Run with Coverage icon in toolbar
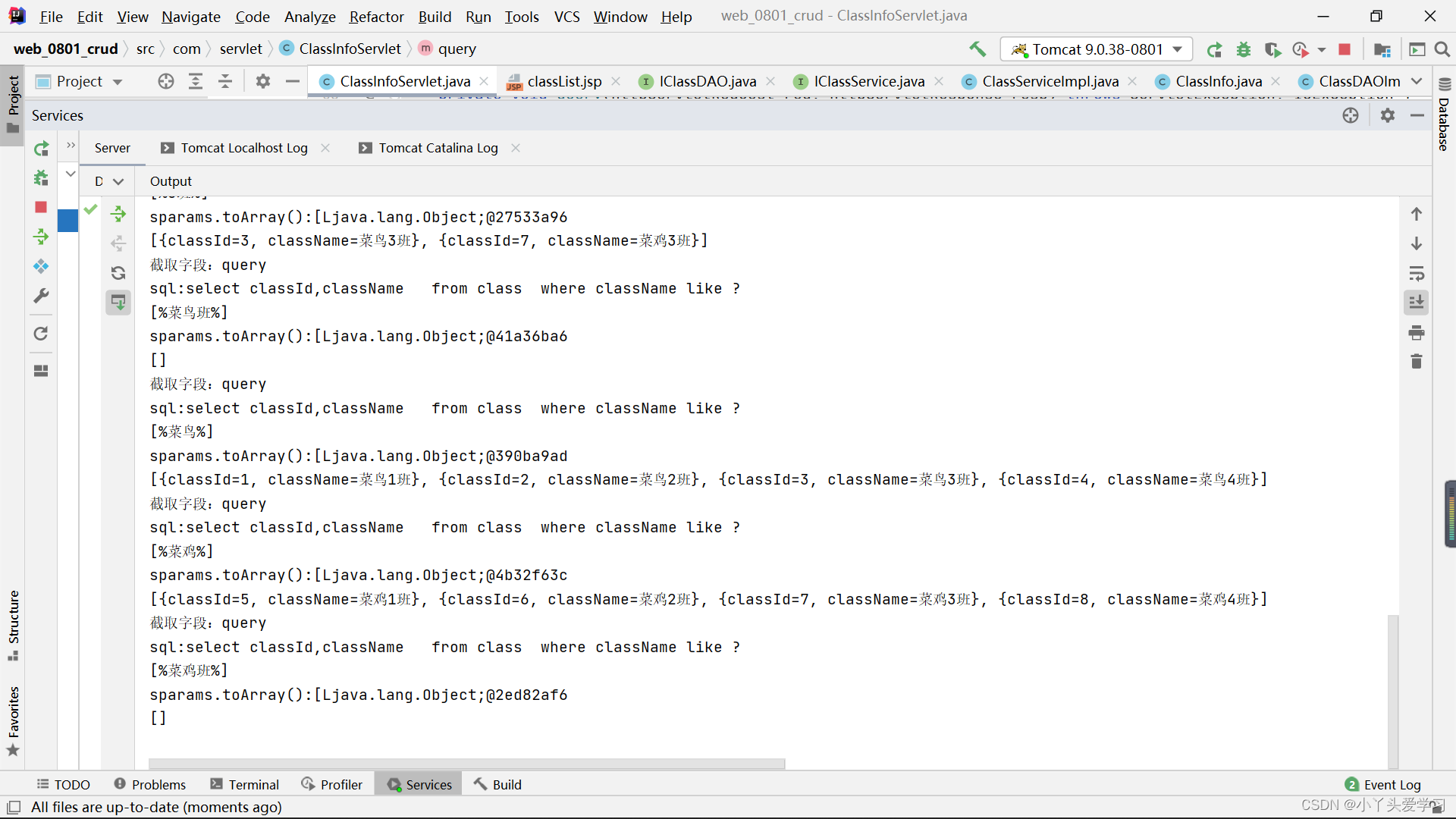 (x=1272, y=49)
